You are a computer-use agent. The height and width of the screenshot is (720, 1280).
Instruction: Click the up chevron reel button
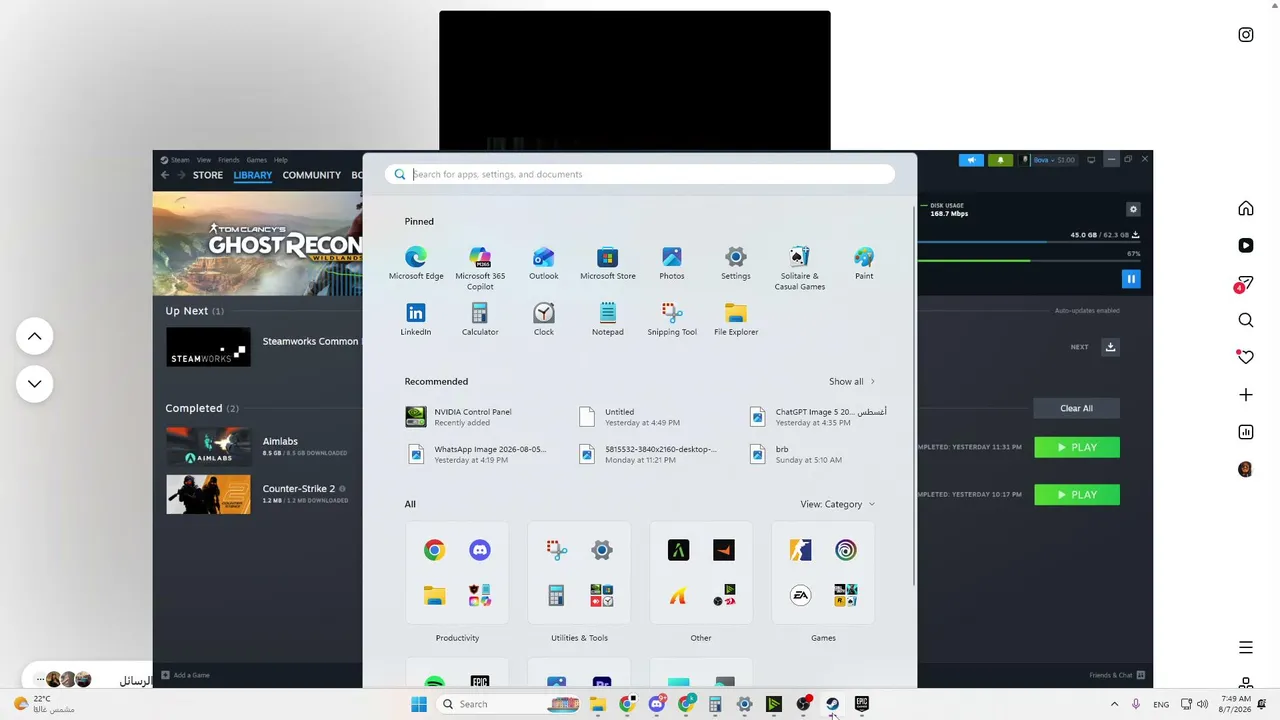[34, 336]
